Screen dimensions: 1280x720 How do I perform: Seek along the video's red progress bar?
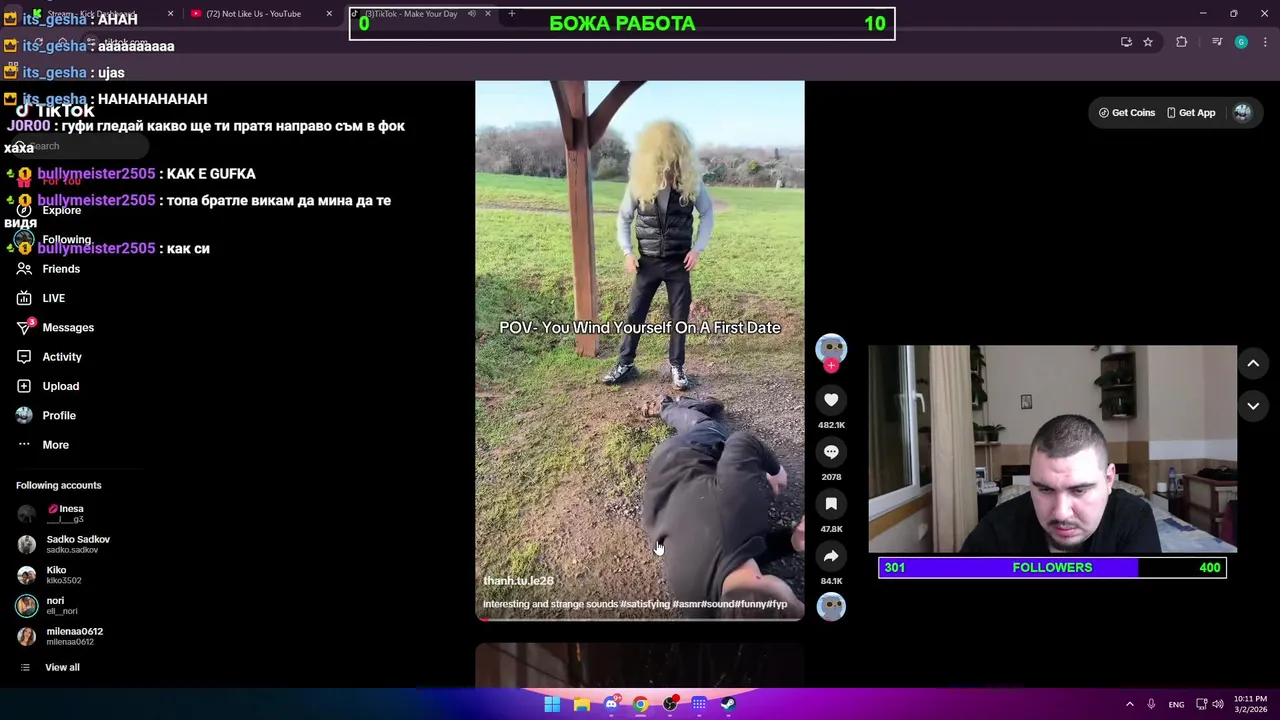640,619
